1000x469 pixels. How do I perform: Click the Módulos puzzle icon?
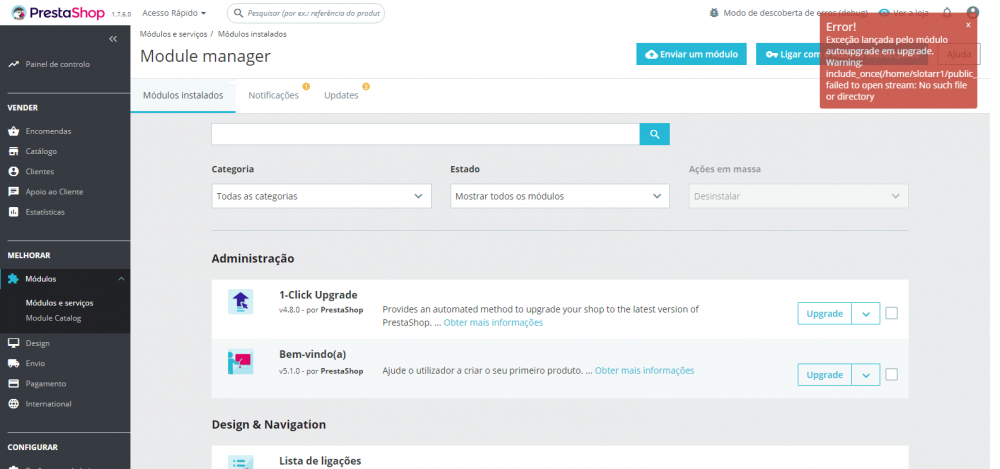pos(13,279)
